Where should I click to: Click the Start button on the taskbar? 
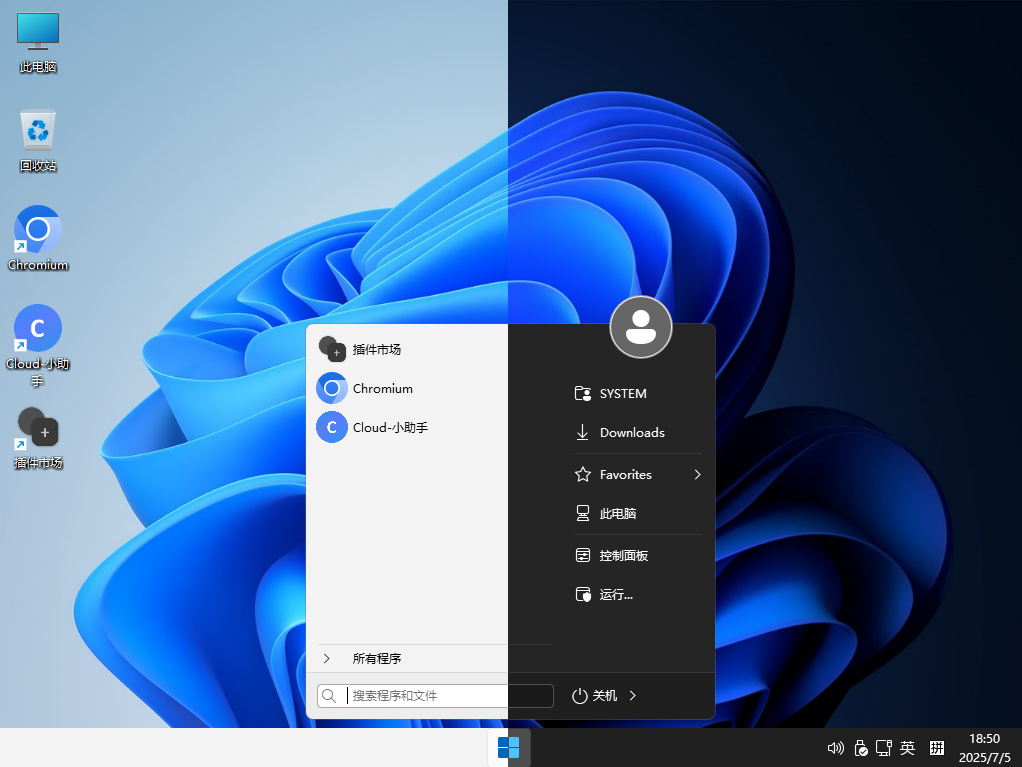point(508,747)
